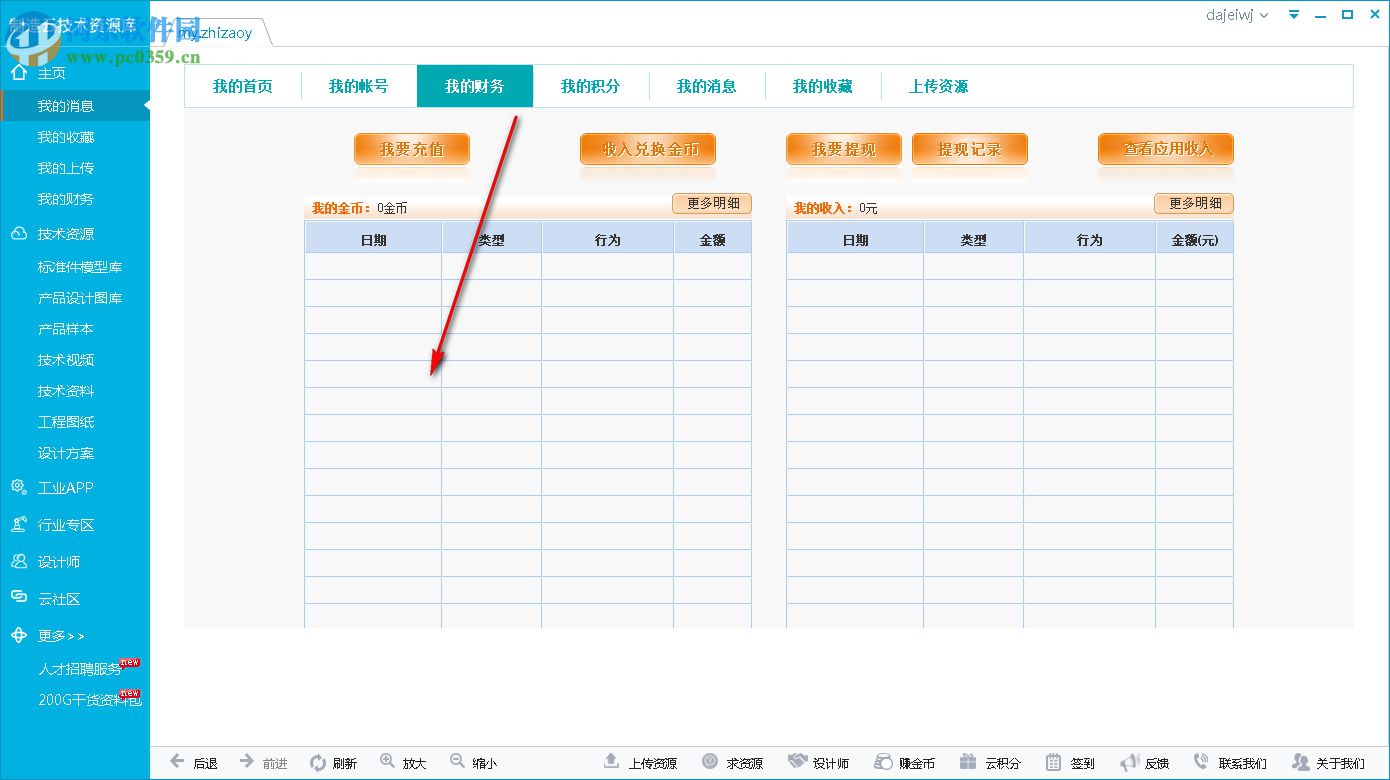Viewport: 1390px width, 780px height.
Task: Open the dajeiwj account dropdown
Action: pyautogui.click(x=1237, y=14)
